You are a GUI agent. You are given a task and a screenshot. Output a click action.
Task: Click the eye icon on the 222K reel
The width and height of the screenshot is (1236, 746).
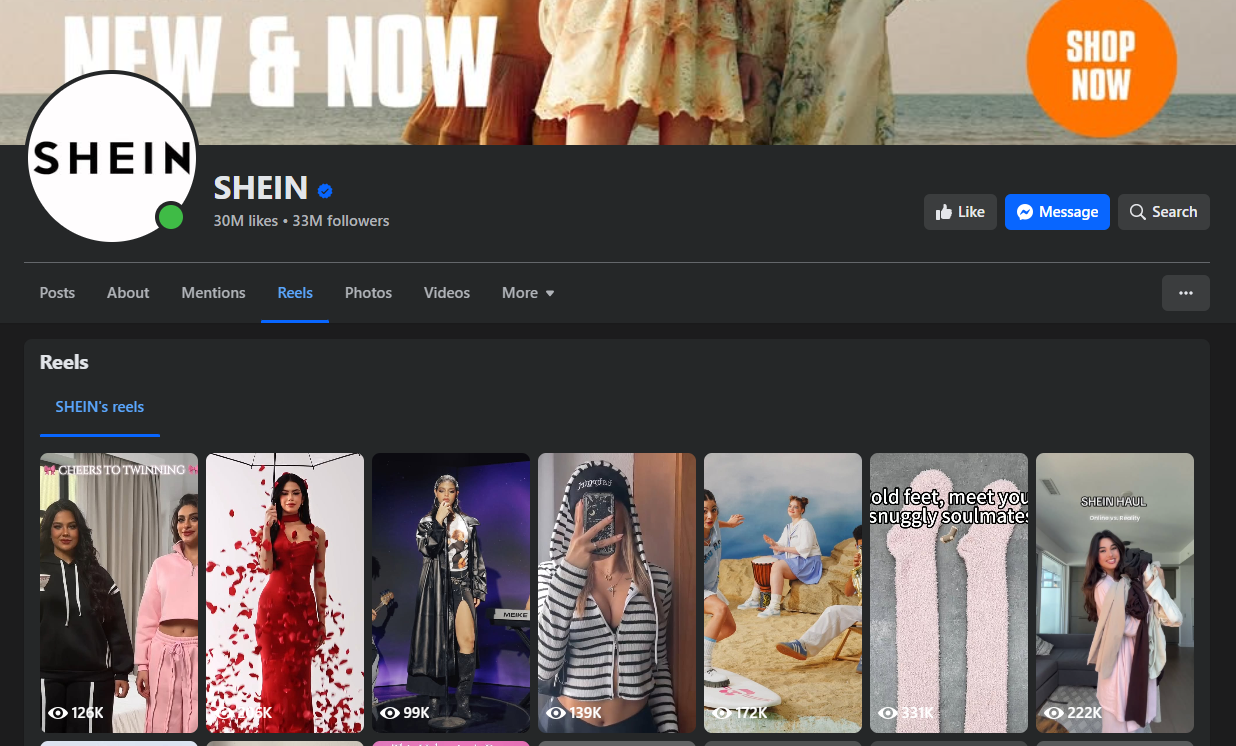pyautogui.click(x=1053, y=713)
